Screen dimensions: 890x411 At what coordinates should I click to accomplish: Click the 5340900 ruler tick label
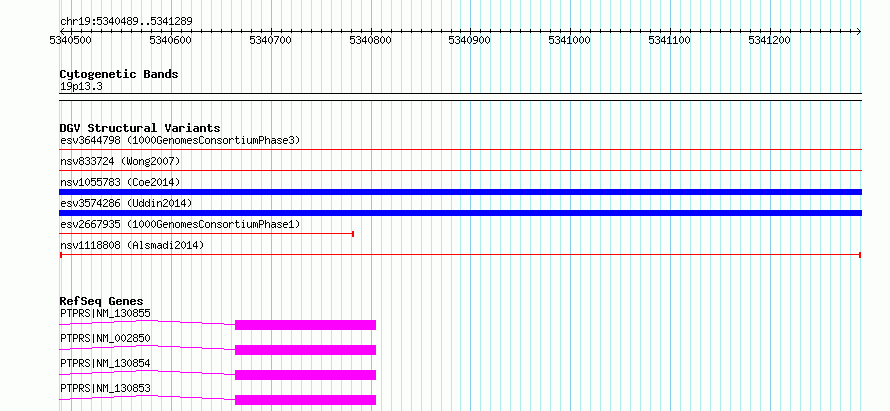point(469,40)
